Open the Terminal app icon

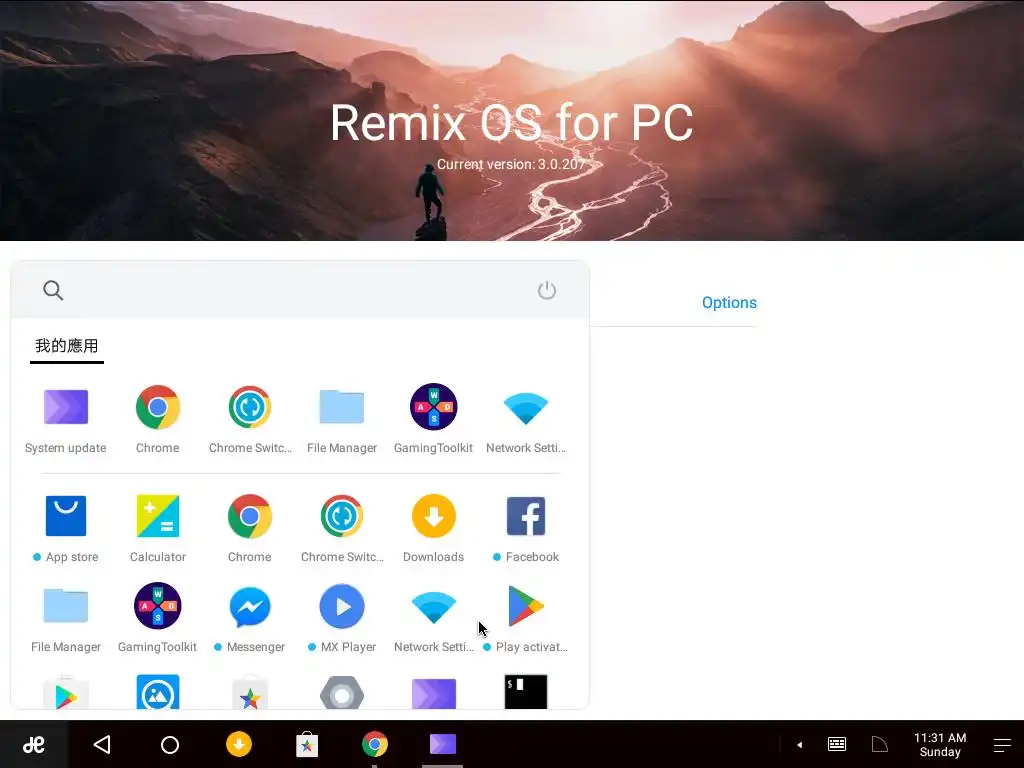point(526,692)
